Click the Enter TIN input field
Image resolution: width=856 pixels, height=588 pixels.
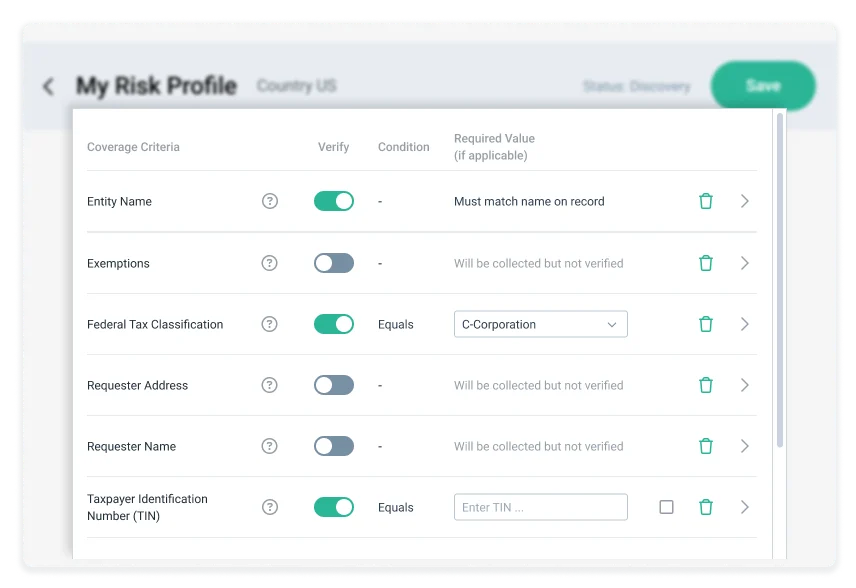540,507
